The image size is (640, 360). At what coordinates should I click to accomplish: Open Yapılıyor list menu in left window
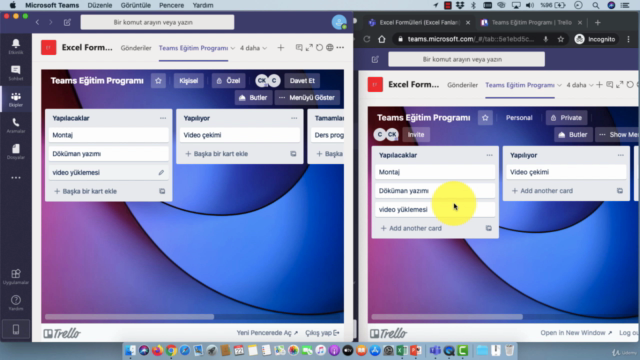point(294,118)
